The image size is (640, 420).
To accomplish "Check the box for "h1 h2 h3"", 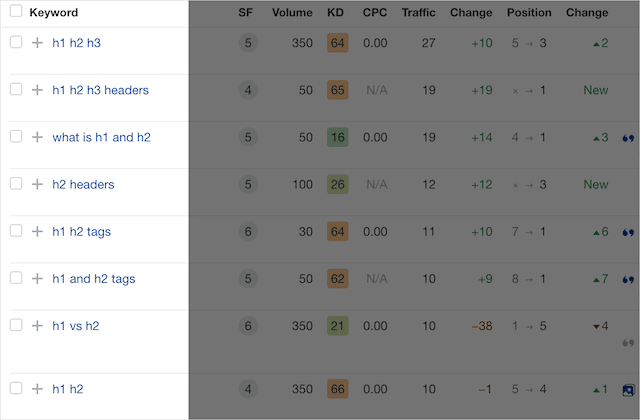I will (x=16, y=43).
